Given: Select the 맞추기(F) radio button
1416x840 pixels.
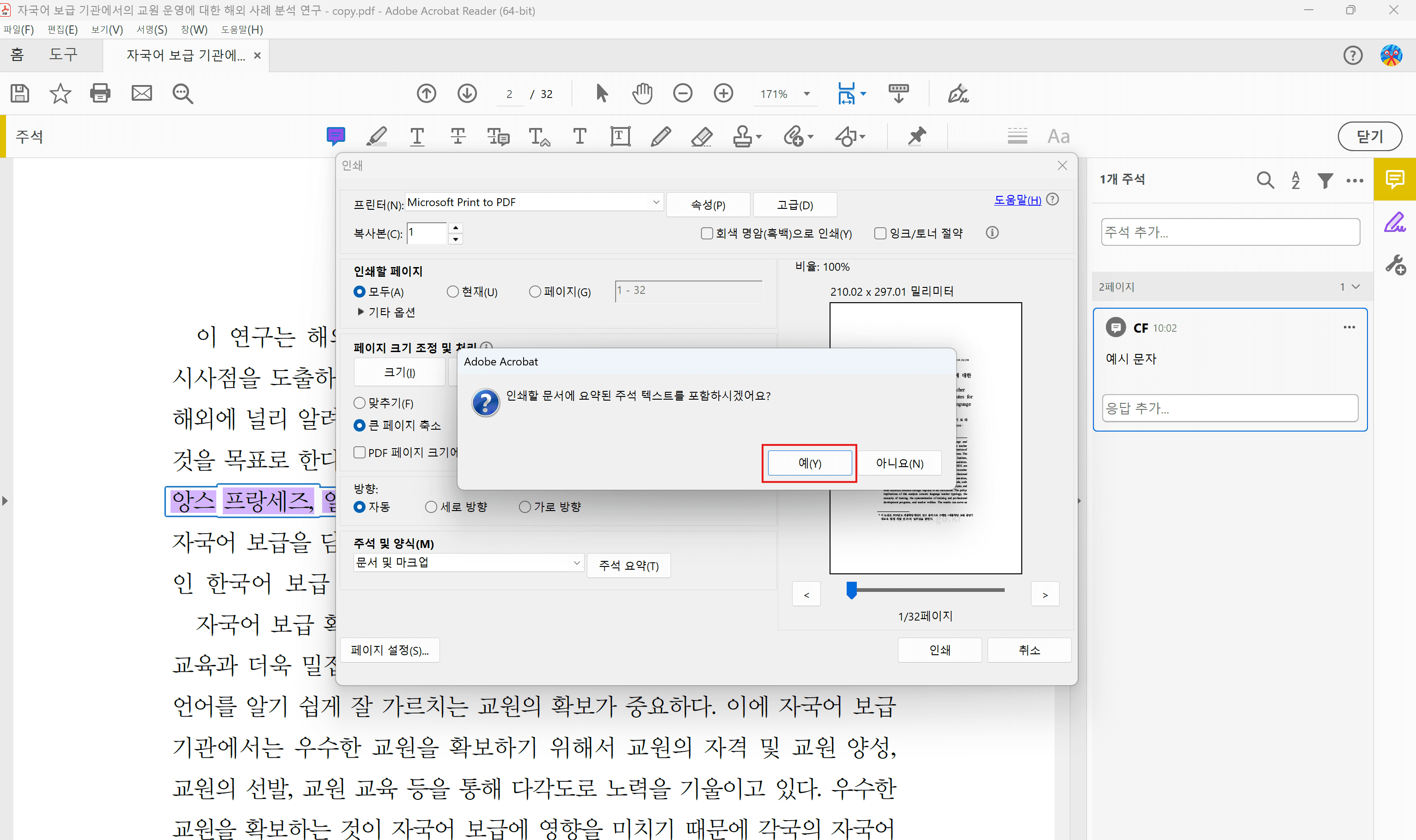Looking at the screenshot, I should [359, 403].
